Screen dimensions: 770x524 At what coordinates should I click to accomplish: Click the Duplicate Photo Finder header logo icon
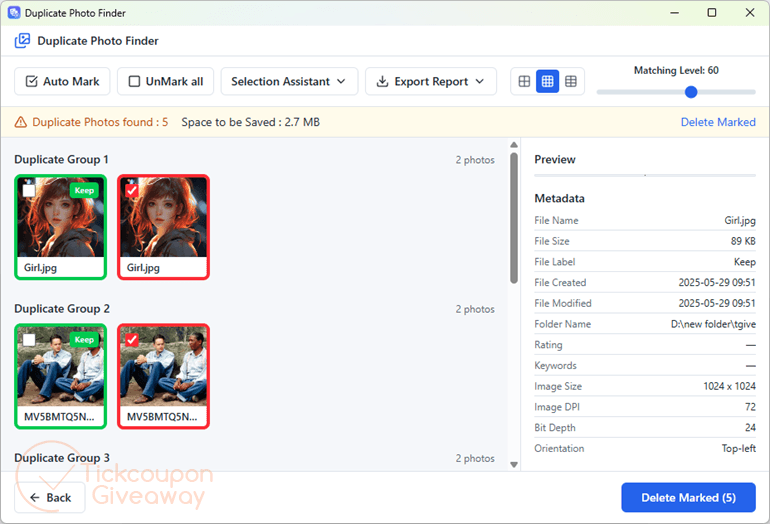(x=22, y=41)
